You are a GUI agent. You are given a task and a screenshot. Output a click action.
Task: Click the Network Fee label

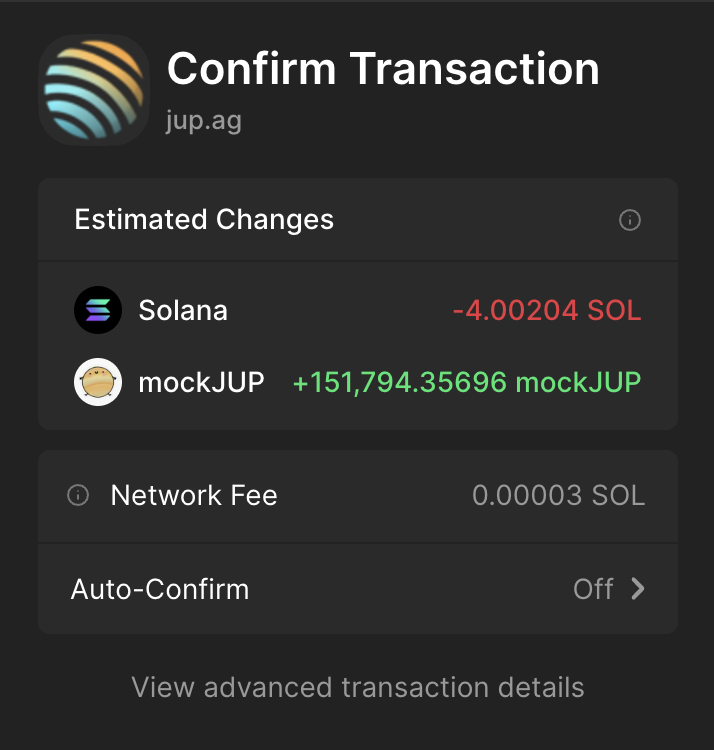coord(194,495)
